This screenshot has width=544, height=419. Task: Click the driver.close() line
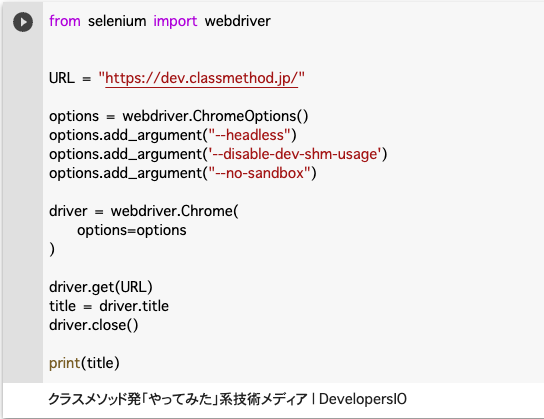pos(93,325)
